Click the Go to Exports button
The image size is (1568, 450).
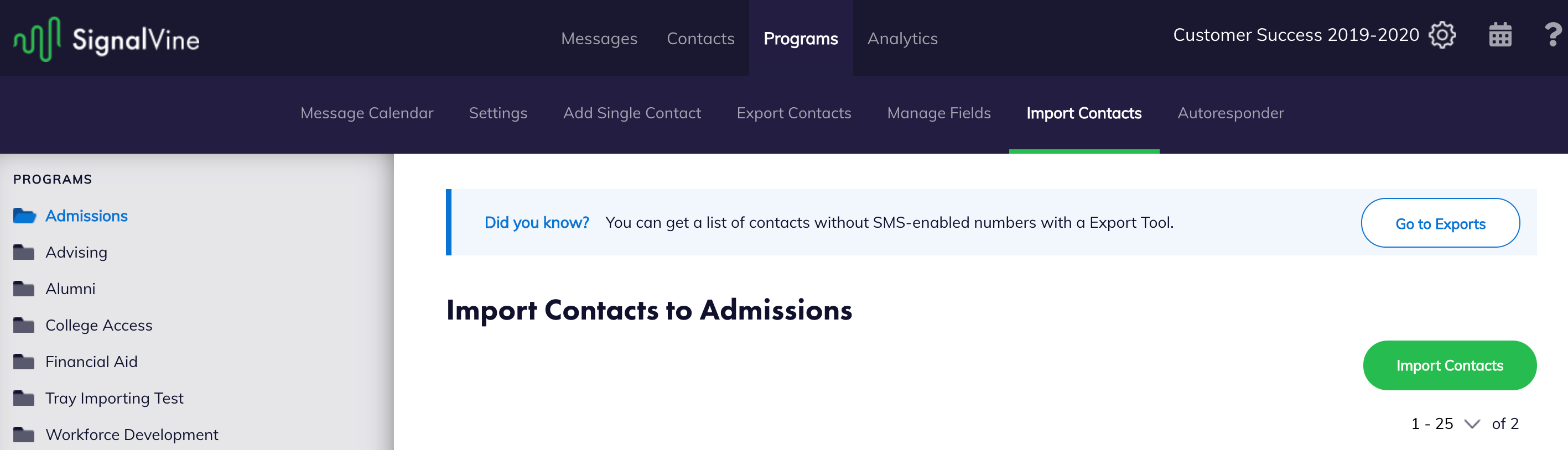click(x=1440, y=223)
